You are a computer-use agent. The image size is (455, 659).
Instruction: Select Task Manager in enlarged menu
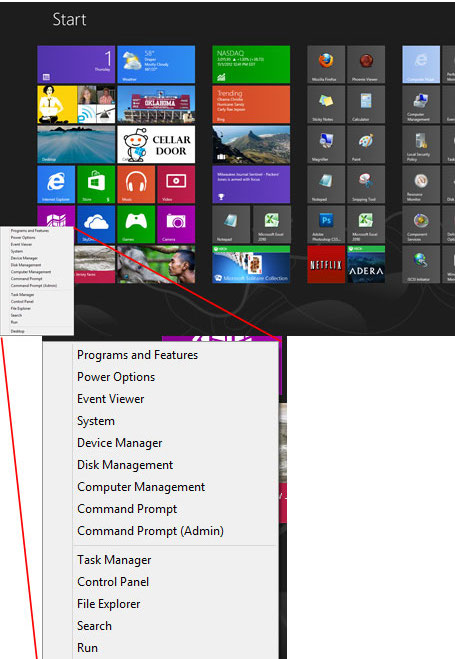(114, 560)
